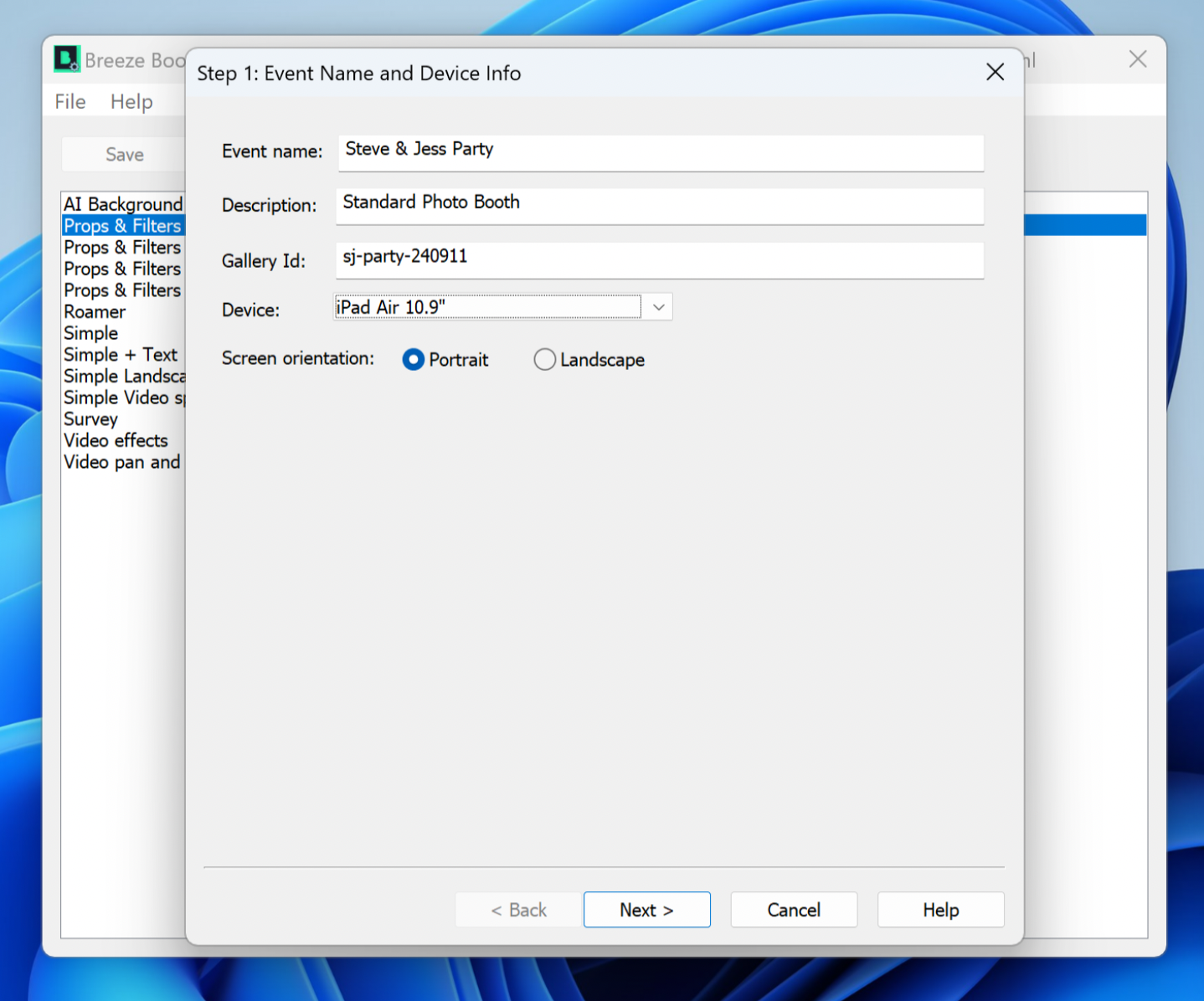Open the Help menu in menu bar
Viewport: 1204px width, 1001px height.
pyautogui.click(x=131, y=102)
